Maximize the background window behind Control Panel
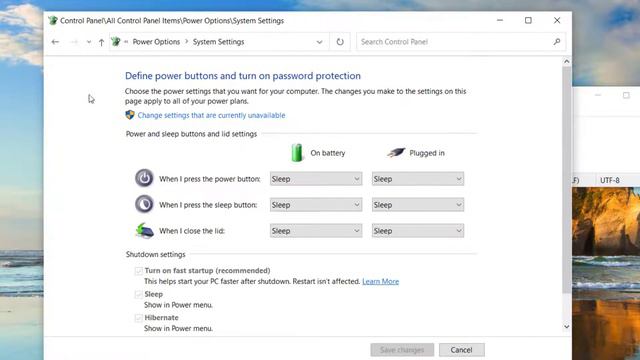This screenshot has height=360, width=640. [626, 95]
